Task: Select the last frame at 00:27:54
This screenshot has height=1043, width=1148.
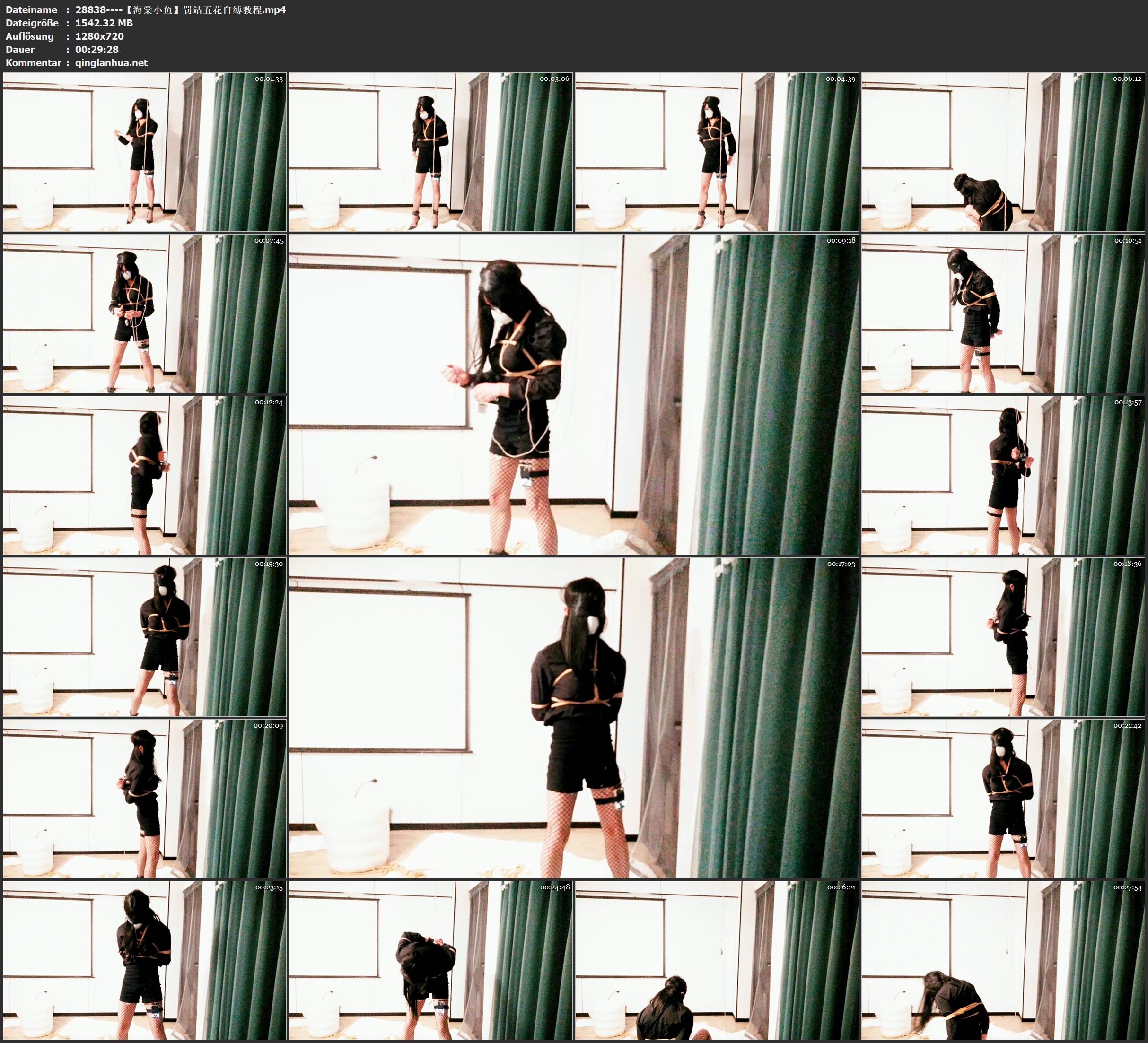Action: click(1003, 960)
